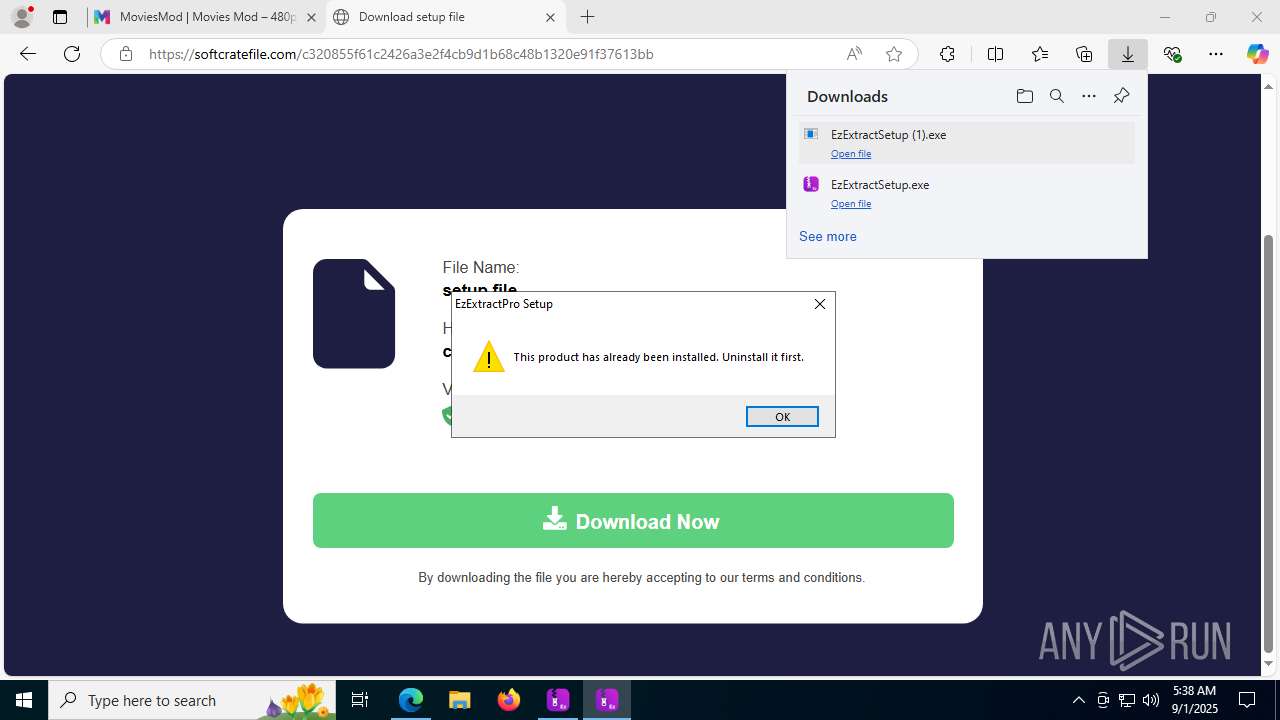Click the address bar URL
1280x720 pixels.
pyautogui.click(x=401, y=54)
